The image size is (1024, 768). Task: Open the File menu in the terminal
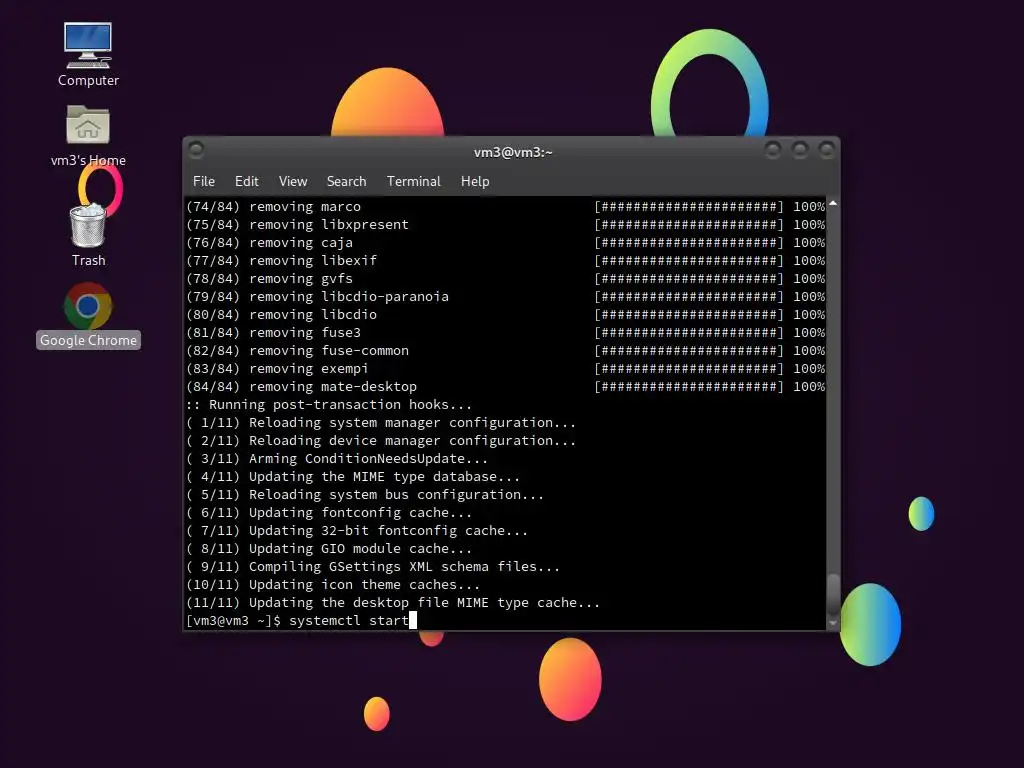(204, 182)
